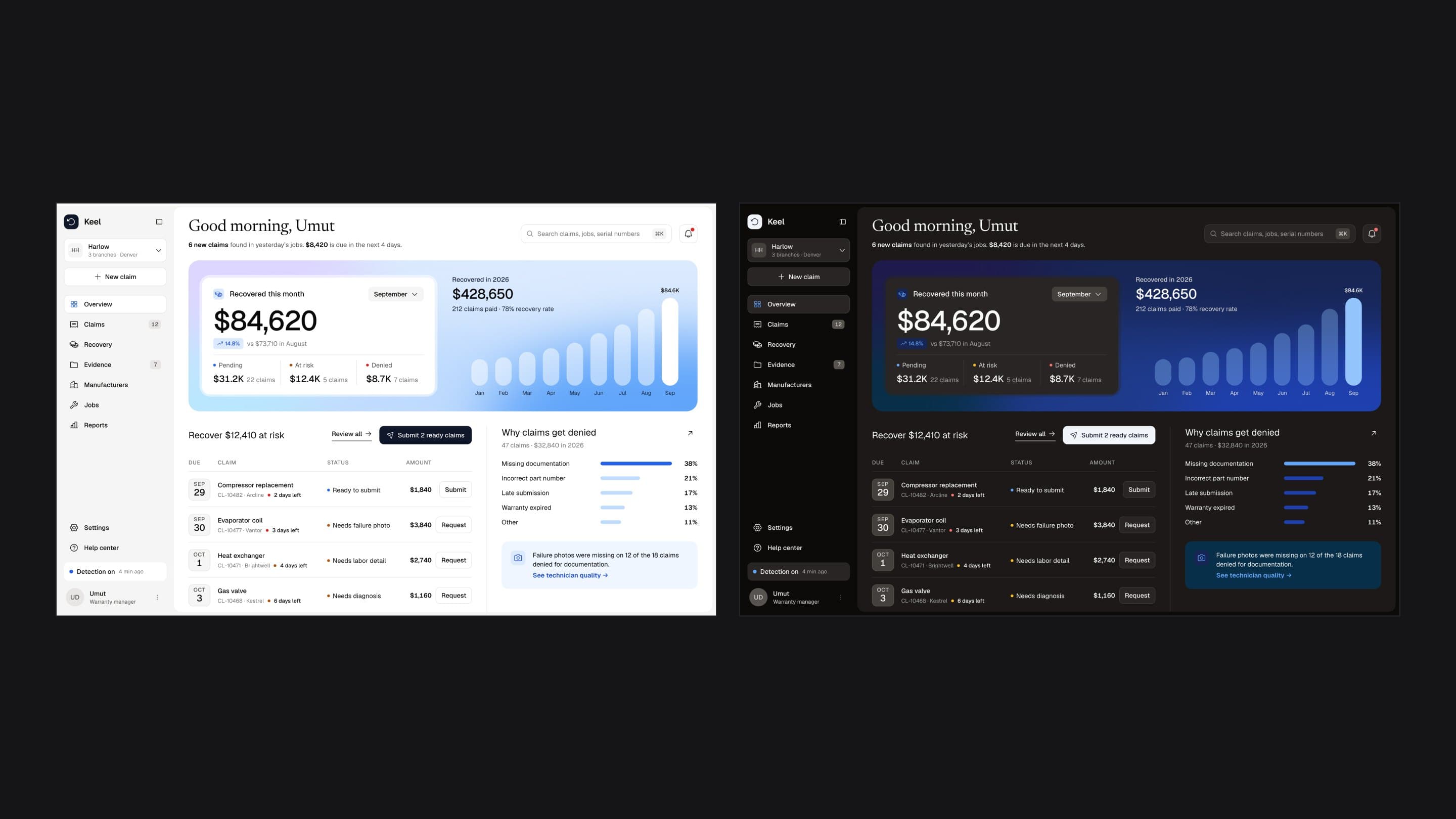Open Harlow workspace switcher in light sidebar
Image resolution: width=1456 pixels, height=819 pixels.
click(115, 250)
